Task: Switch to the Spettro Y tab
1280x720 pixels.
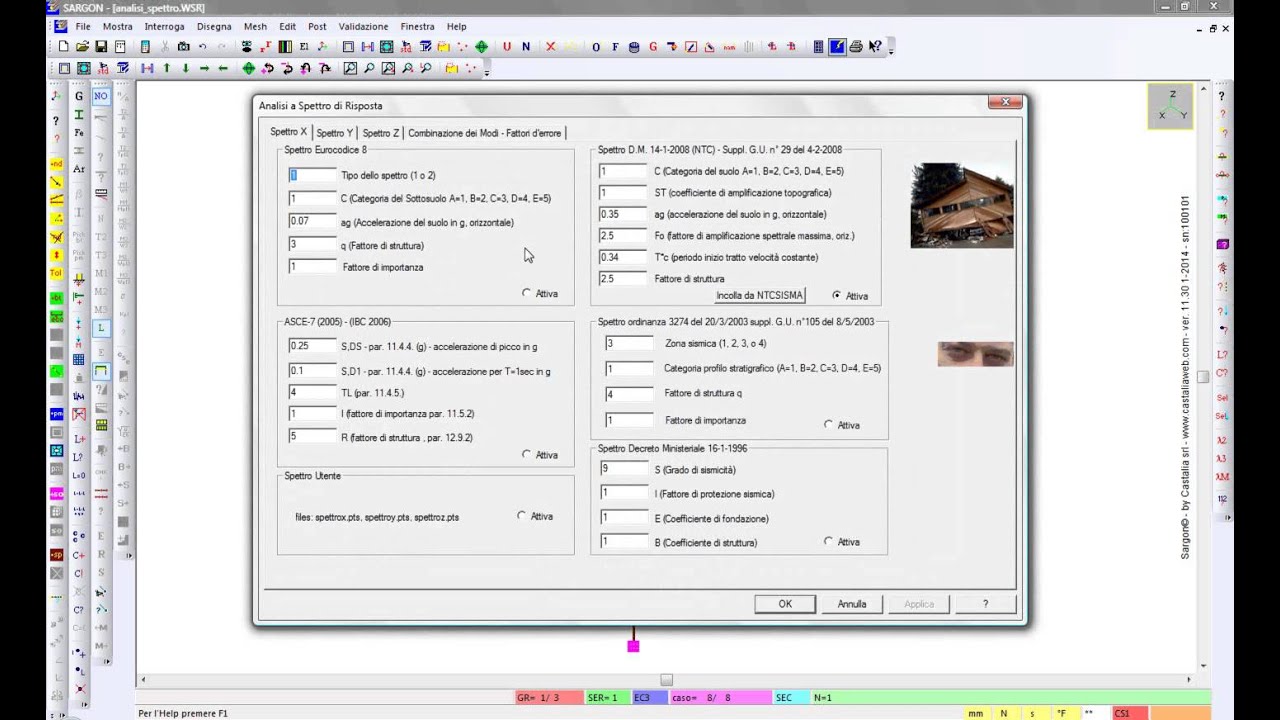Action: 334,133
